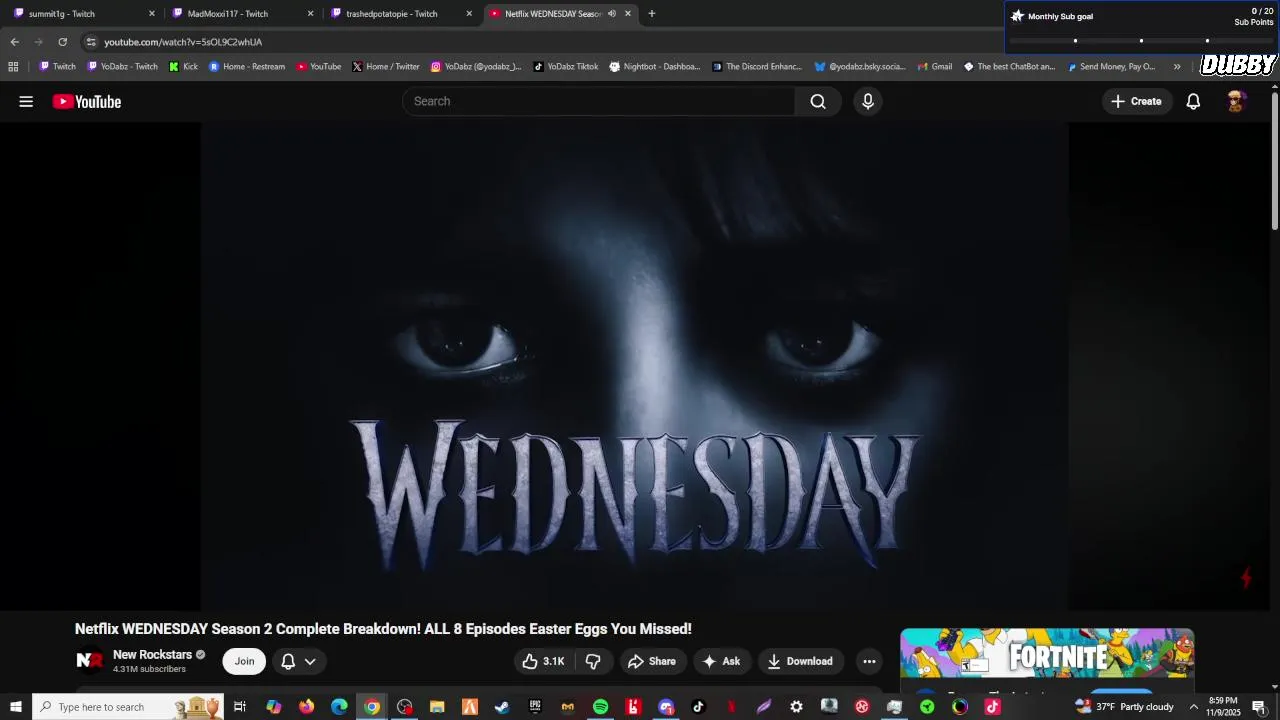
Task: Open Spotify from the taskbar
Action: (600, 707)
